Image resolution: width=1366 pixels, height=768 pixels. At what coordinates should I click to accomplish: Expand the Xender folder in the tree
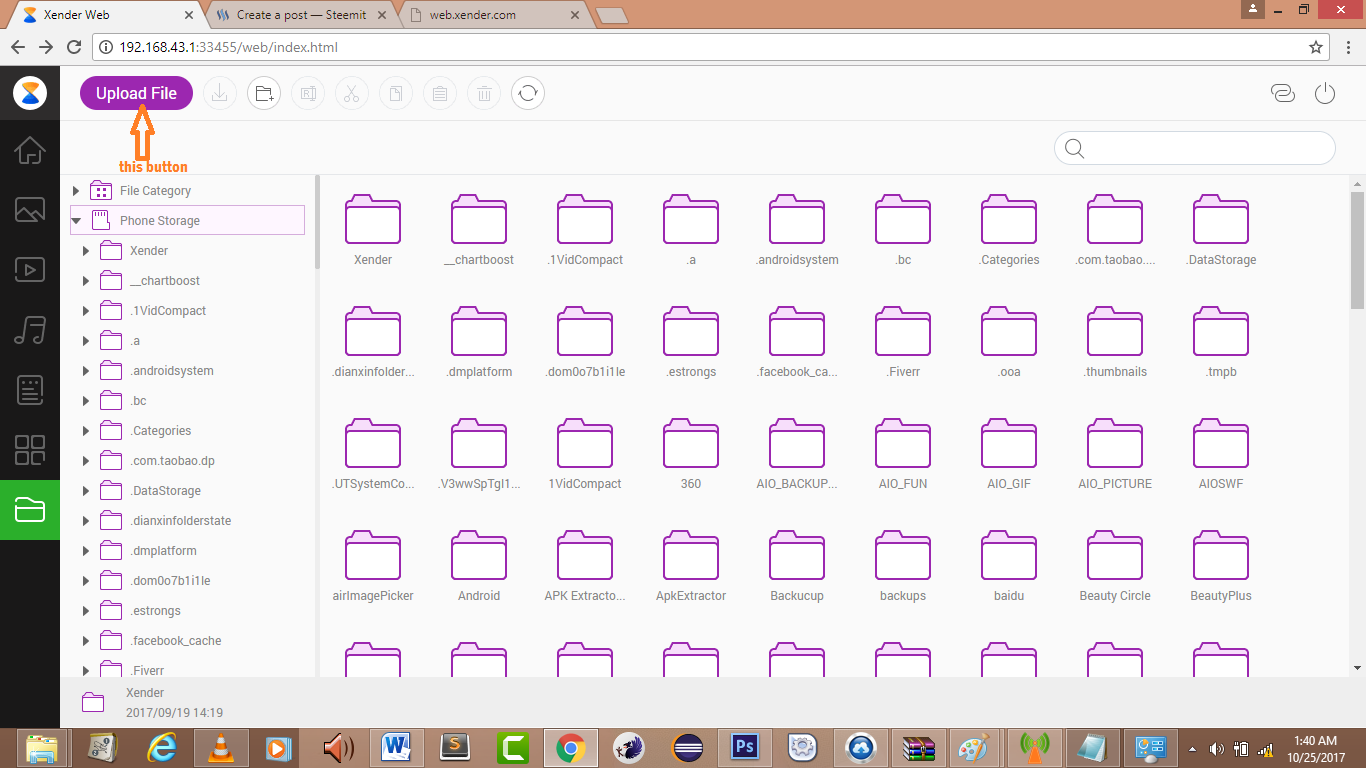87,251
